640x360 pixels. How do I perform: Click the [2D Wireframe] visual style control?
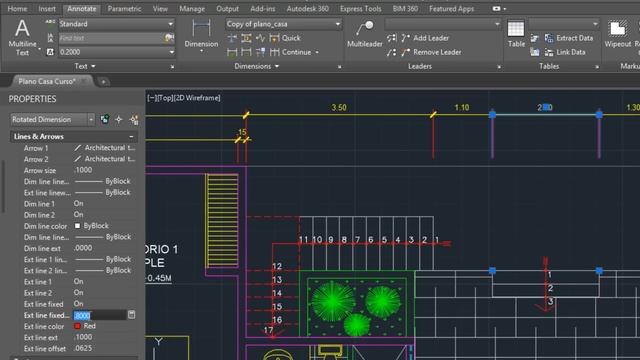click(x=198, y=98)
